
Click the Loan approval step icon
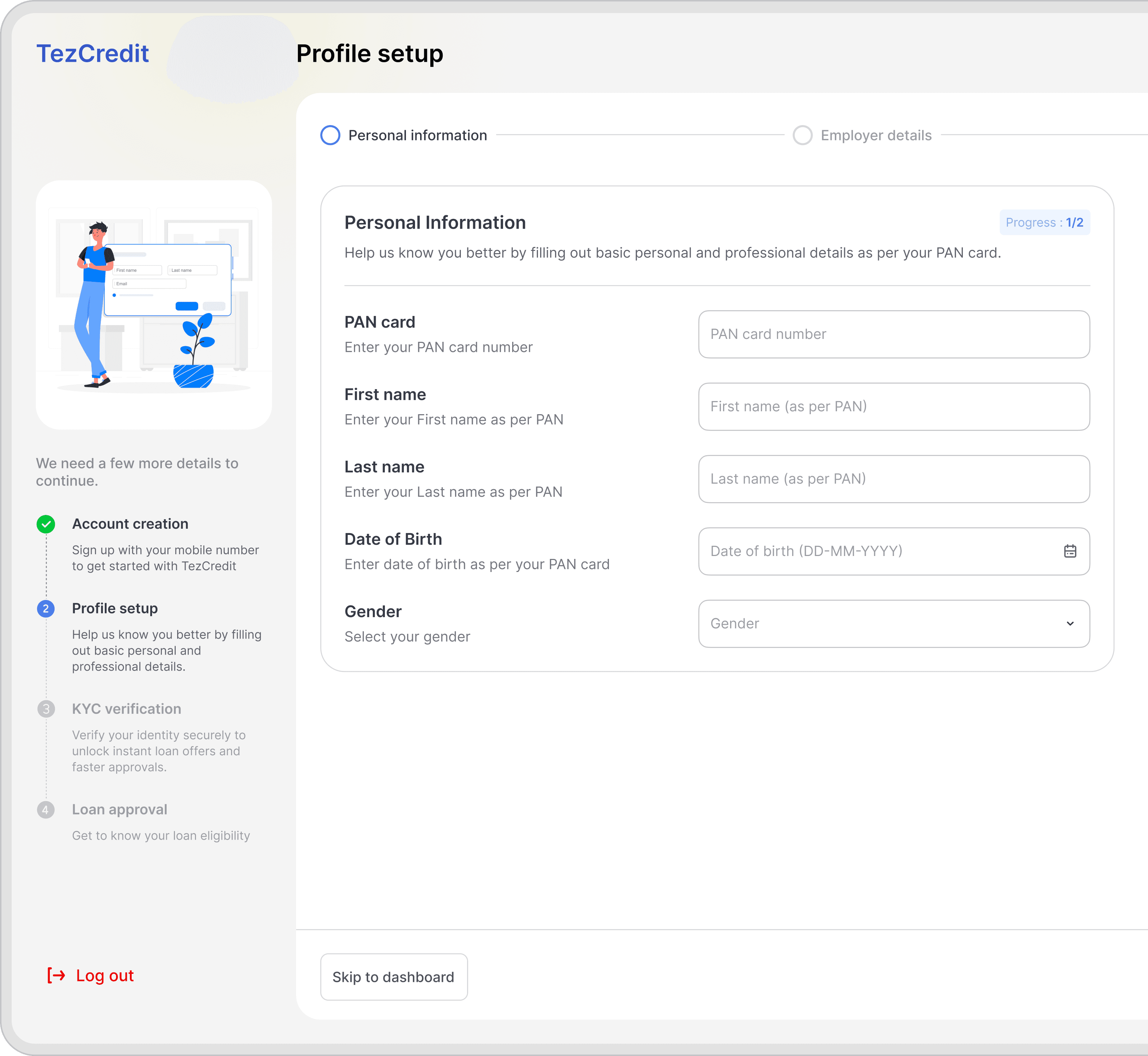point(46,810)
